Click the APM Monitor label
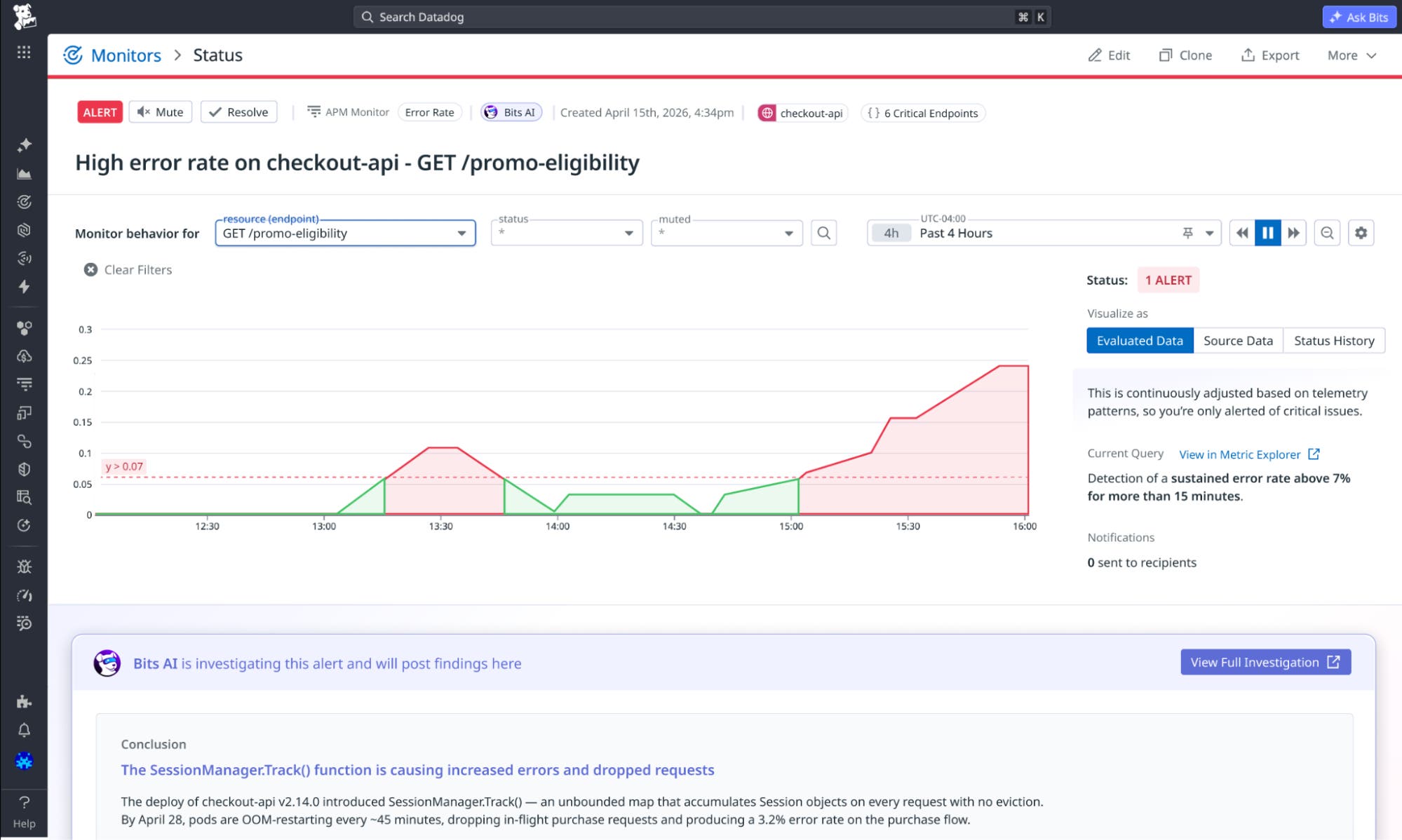Viewport: 1402px width, 840px height. 348,112
